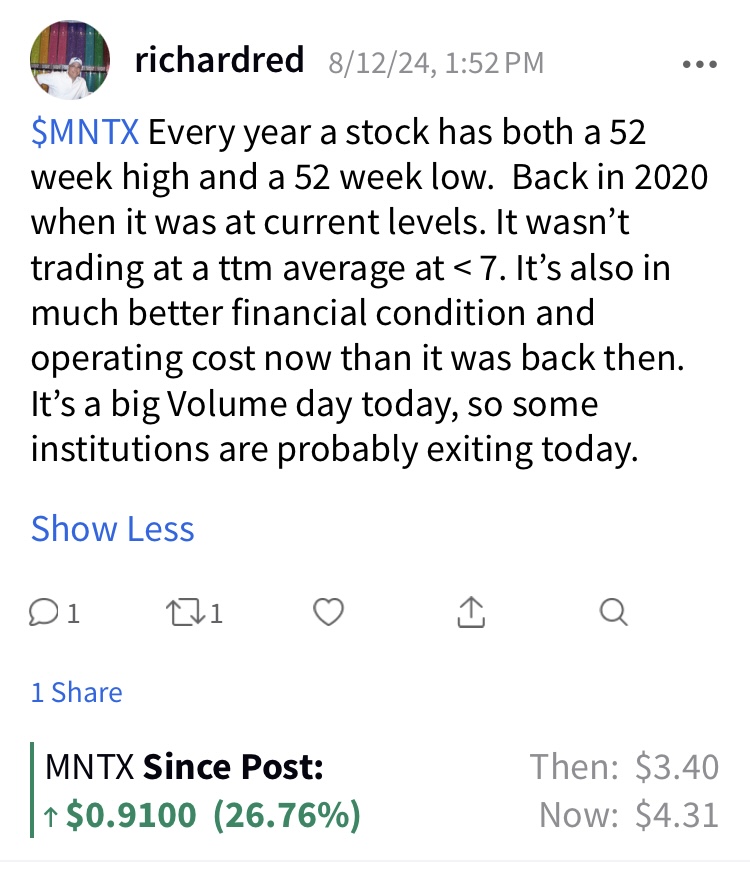Screen dimensions: 750x870
Task: Click the 8/12/24, 1:52 PM timestamp
Action: [x=436, y=63]
